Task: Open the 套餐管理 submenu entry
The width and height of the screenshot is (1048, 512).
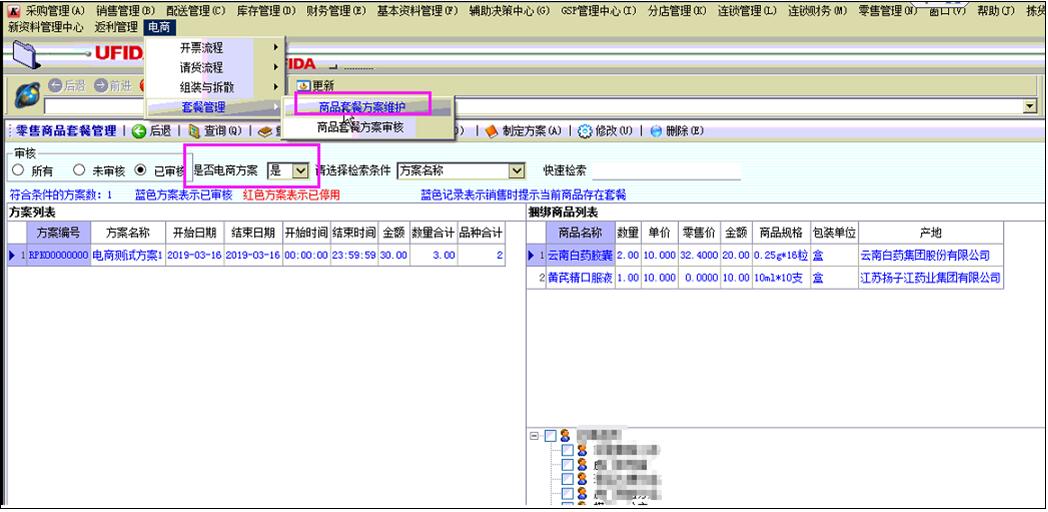Action: pyautogui.click(x=215, y=107)
